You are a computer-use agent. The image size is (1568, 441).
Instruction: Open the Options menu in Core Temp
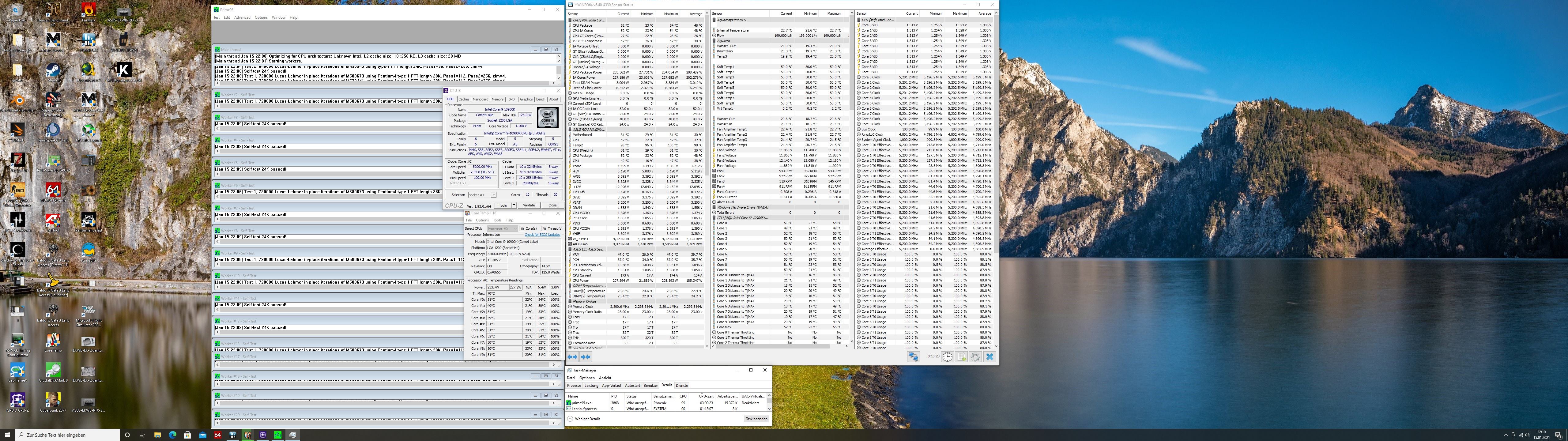pos(482,220)
